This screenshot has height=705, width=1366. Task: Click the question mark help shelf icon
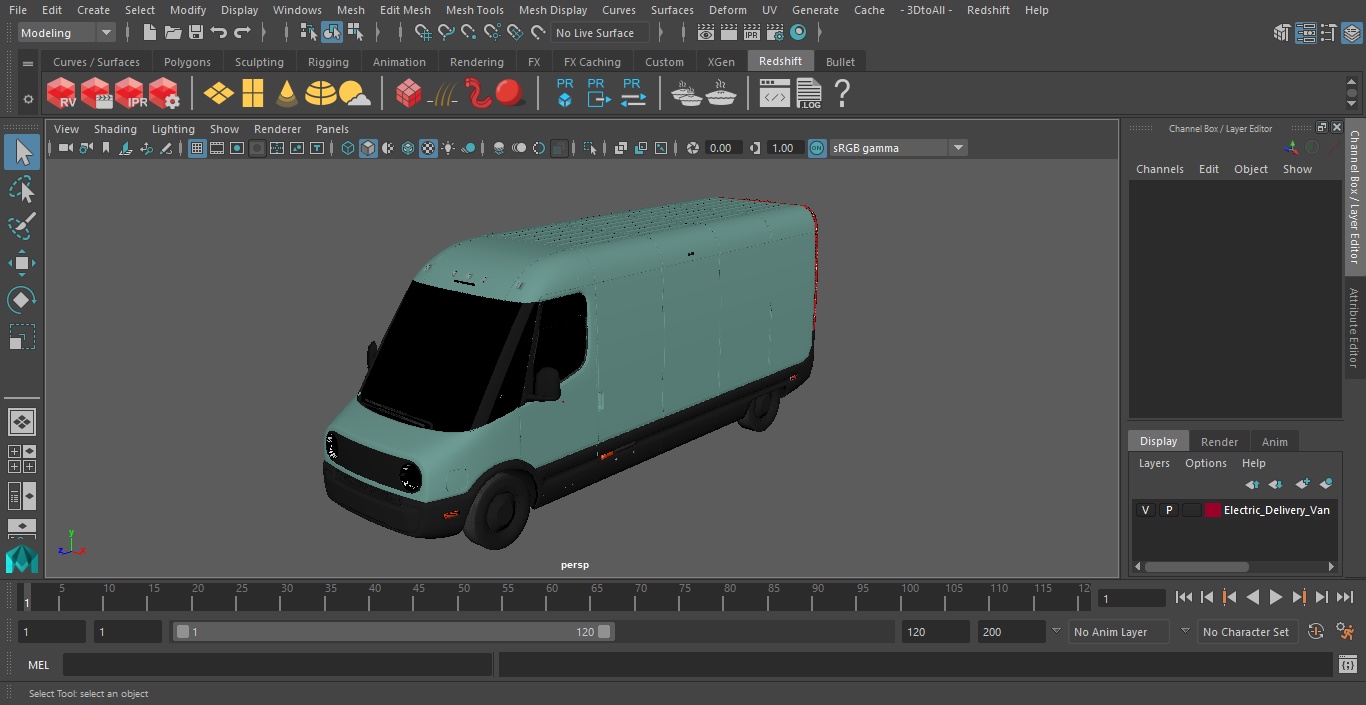click(842, 94)
